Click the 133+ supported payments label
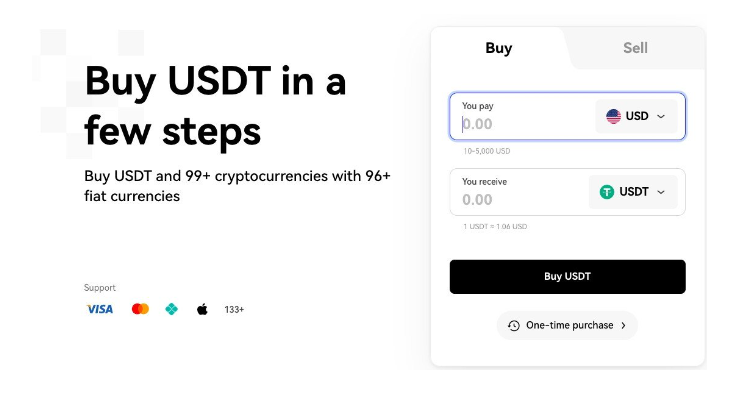Screen dimensions: 735x404 pyautogui.click(x=234, y=309)
